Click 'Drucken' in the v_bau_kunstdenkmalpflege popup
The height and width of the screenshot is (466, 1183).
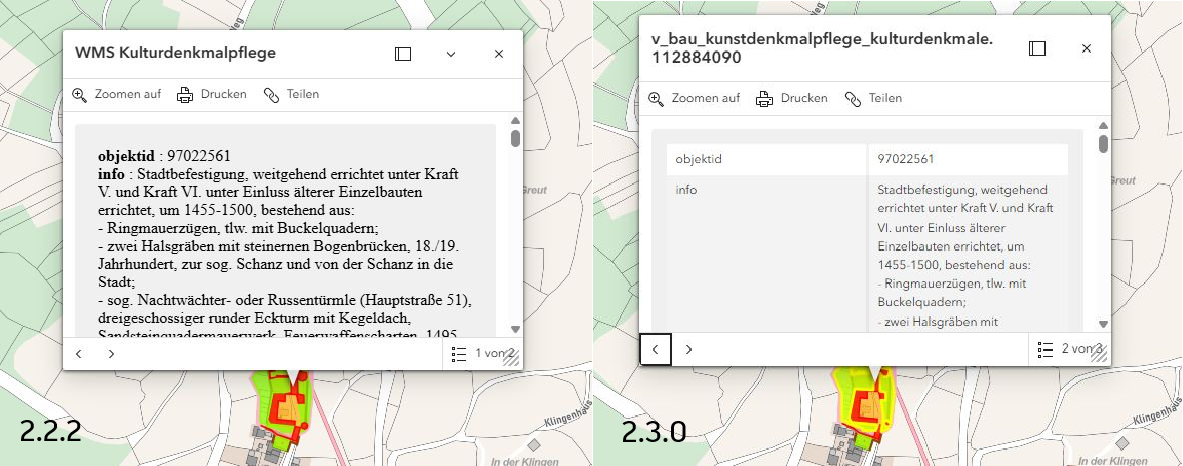(793, 98)
